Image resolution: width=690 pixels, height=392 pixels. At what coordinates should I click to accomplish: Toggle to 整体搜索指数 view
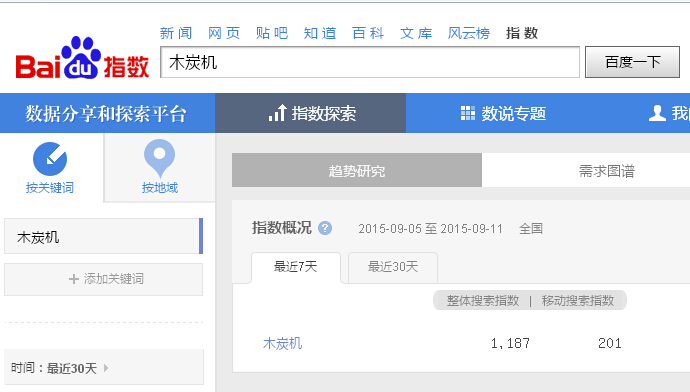483,300
